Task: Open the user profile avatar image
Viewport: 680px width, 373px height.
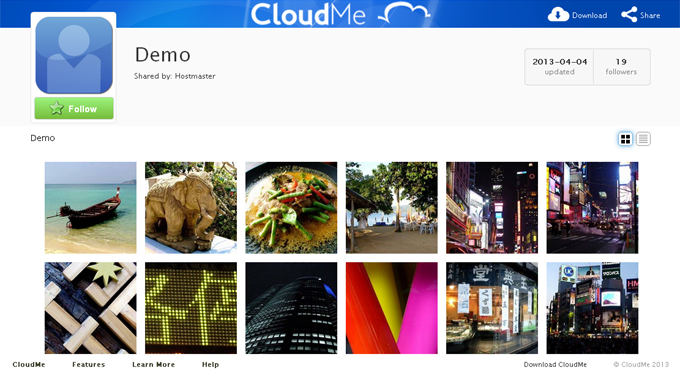Action: coord(74,55)
